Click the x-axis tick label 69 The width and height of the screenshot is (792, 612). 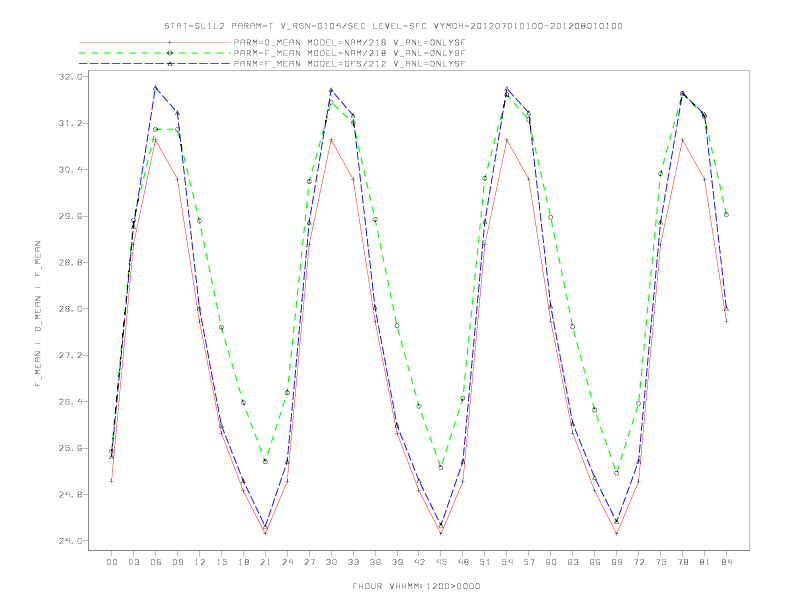pos(617,562)
